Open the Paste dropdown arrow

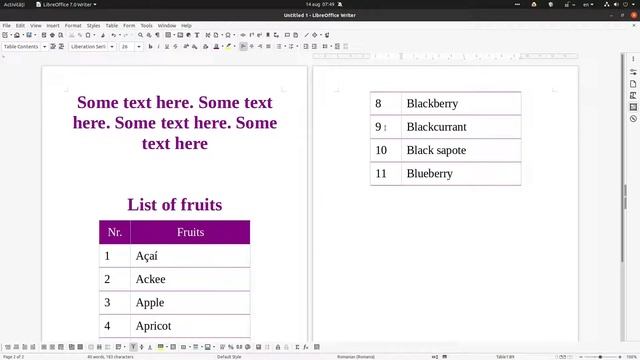[94, 35]
